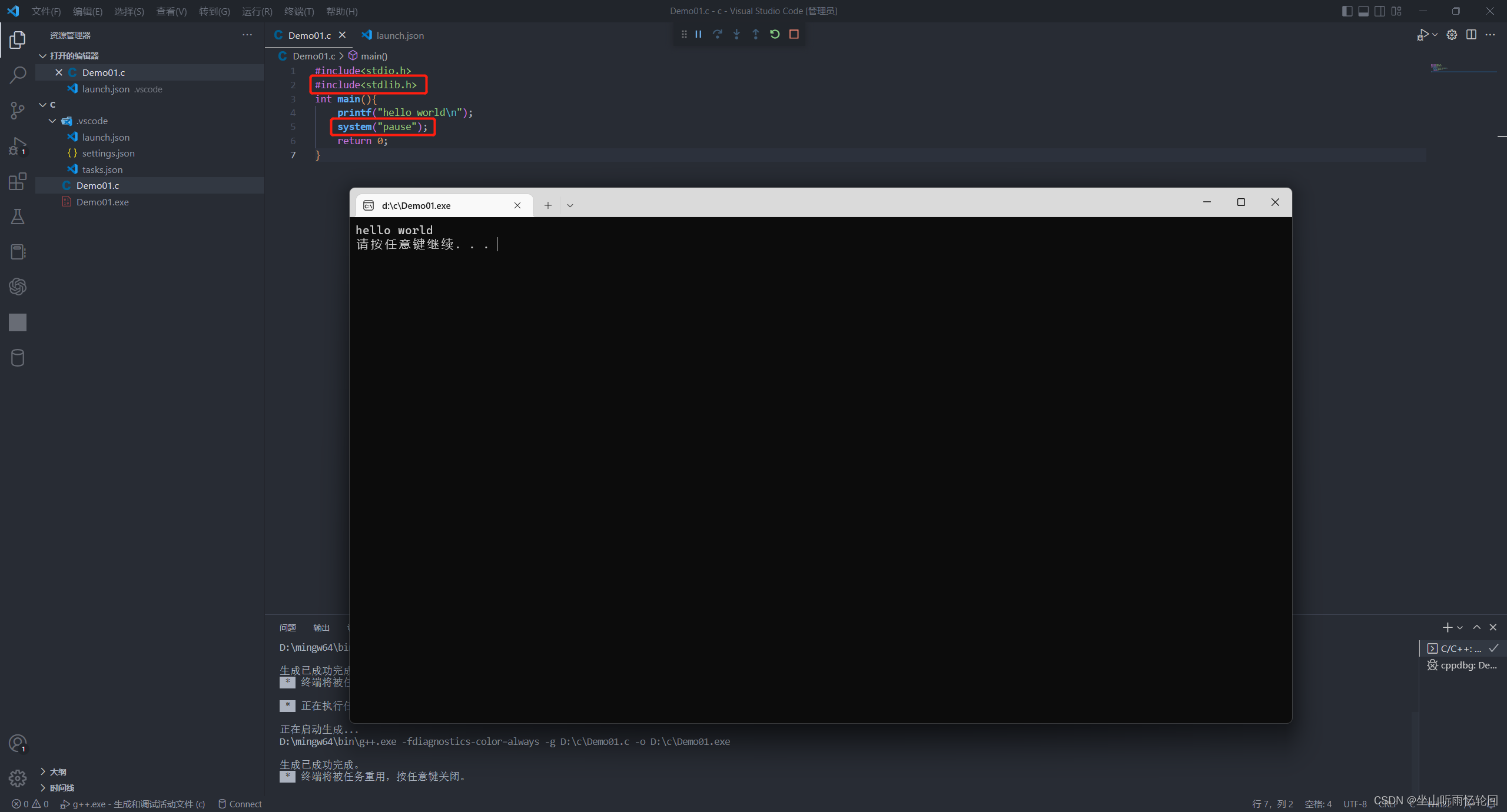The width and height of the screenshot is (1507, 812).
Task: Click the ChatGPT extension icon in sidebar
Action: pyautogui.click(x=17, y=287)
